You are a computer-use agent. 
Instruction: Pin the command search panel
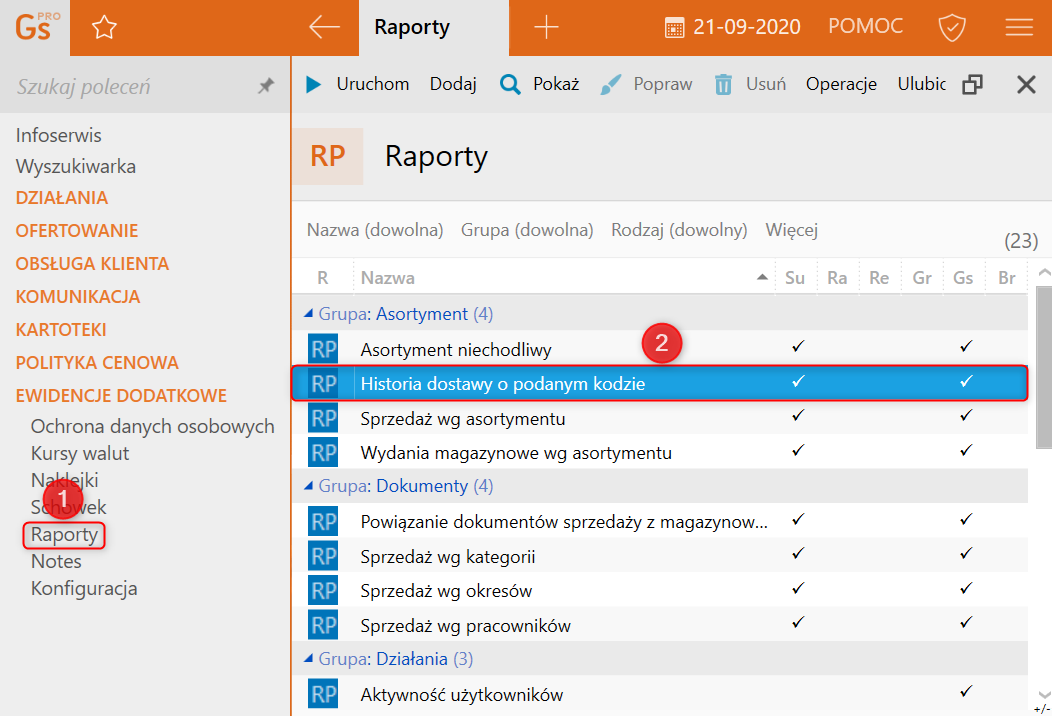tap(265, 87)
